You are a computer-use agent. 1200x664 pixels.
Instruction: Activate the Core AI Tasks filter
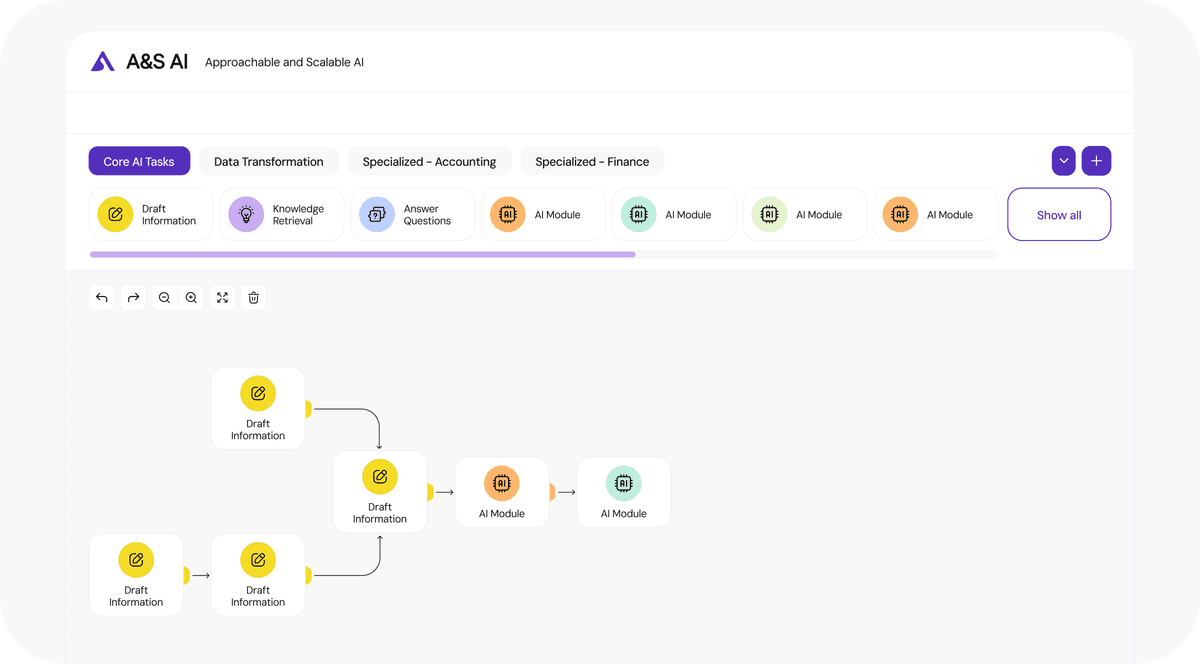[139, 161]
